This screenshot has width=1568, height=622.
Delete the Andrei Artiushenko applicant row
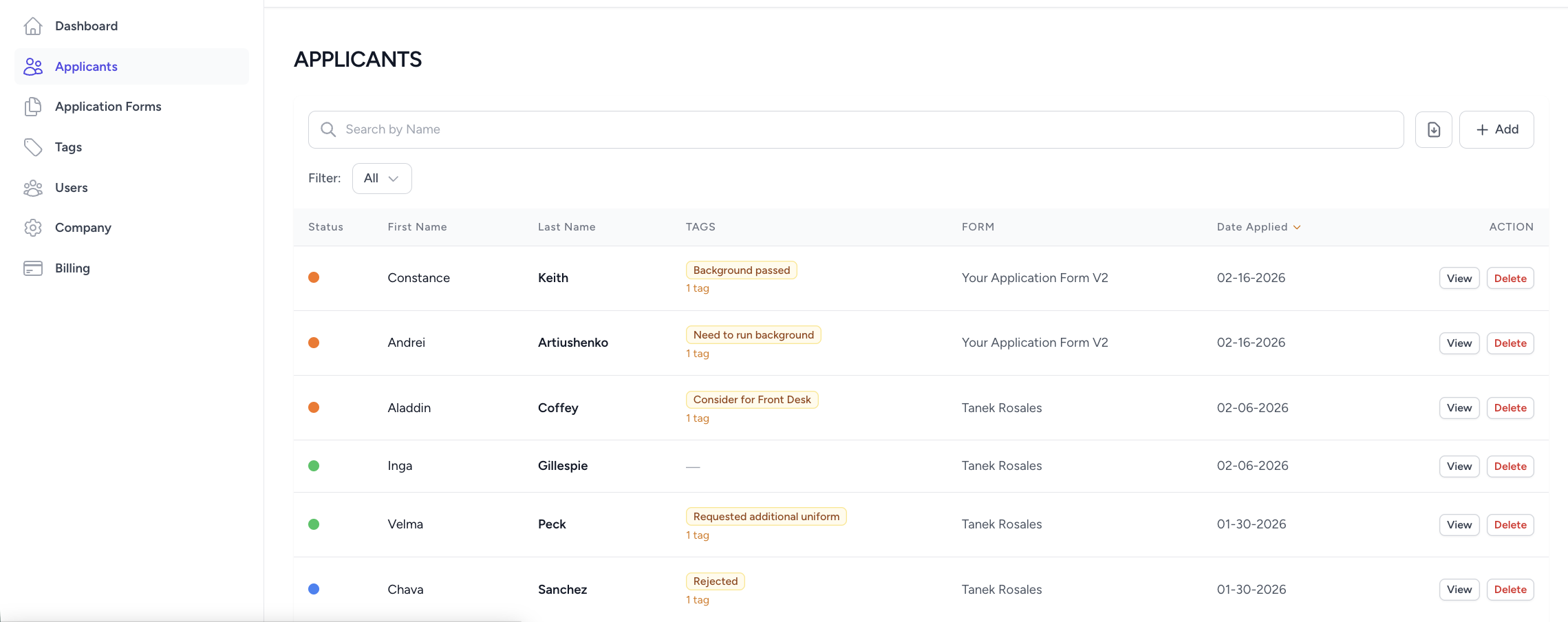[x=1510, y=343]
